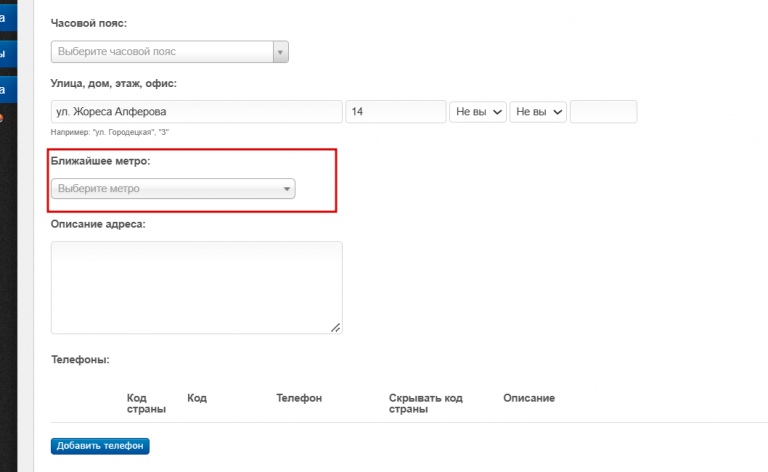Viewport: 768px width, 472px height.
Task: Click the "Часовой пояс:" label
Action: [89, 23]
